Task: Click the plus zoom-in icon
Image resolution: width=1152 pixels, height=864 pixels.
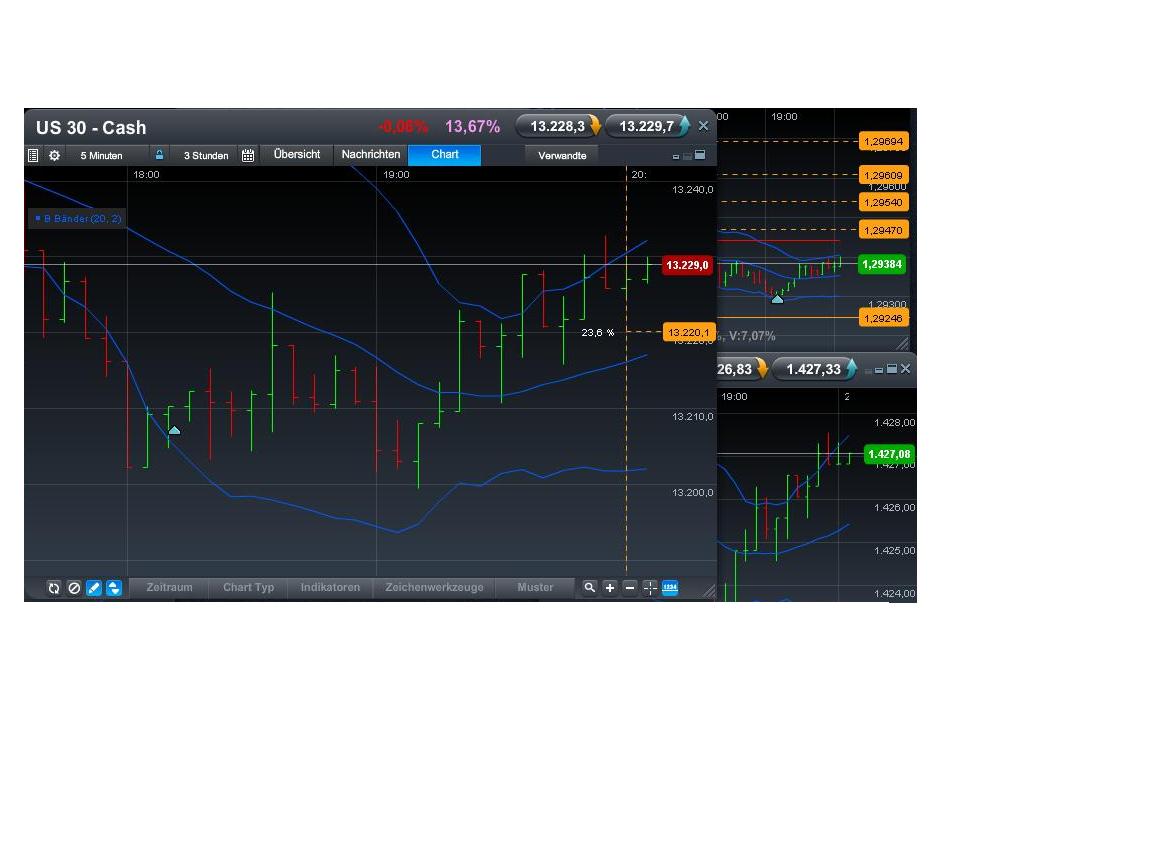Action: coord(610,588)
